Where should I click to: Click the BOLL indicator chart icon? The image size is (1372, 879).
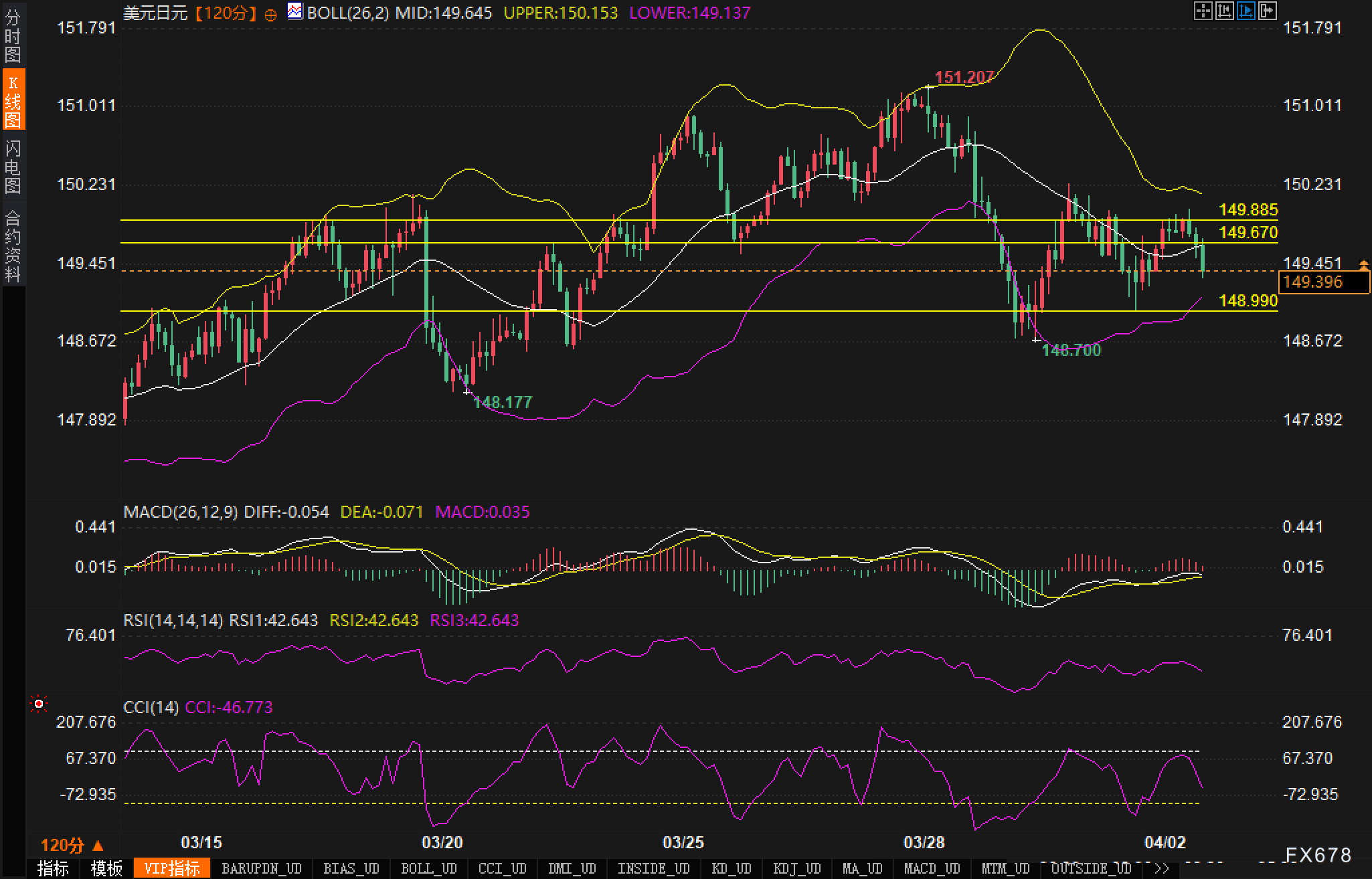click(x=294, y=11)
